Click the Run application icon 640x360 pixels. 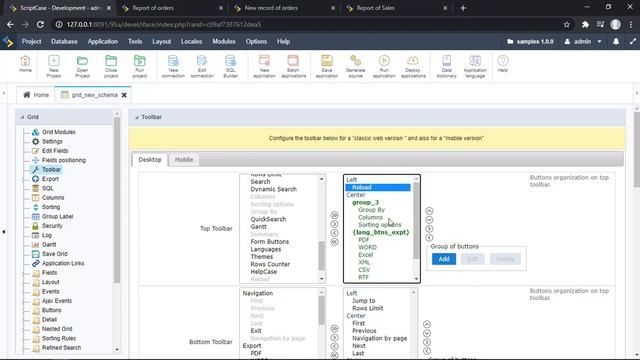pyautogui.click(x=384, y=67)
